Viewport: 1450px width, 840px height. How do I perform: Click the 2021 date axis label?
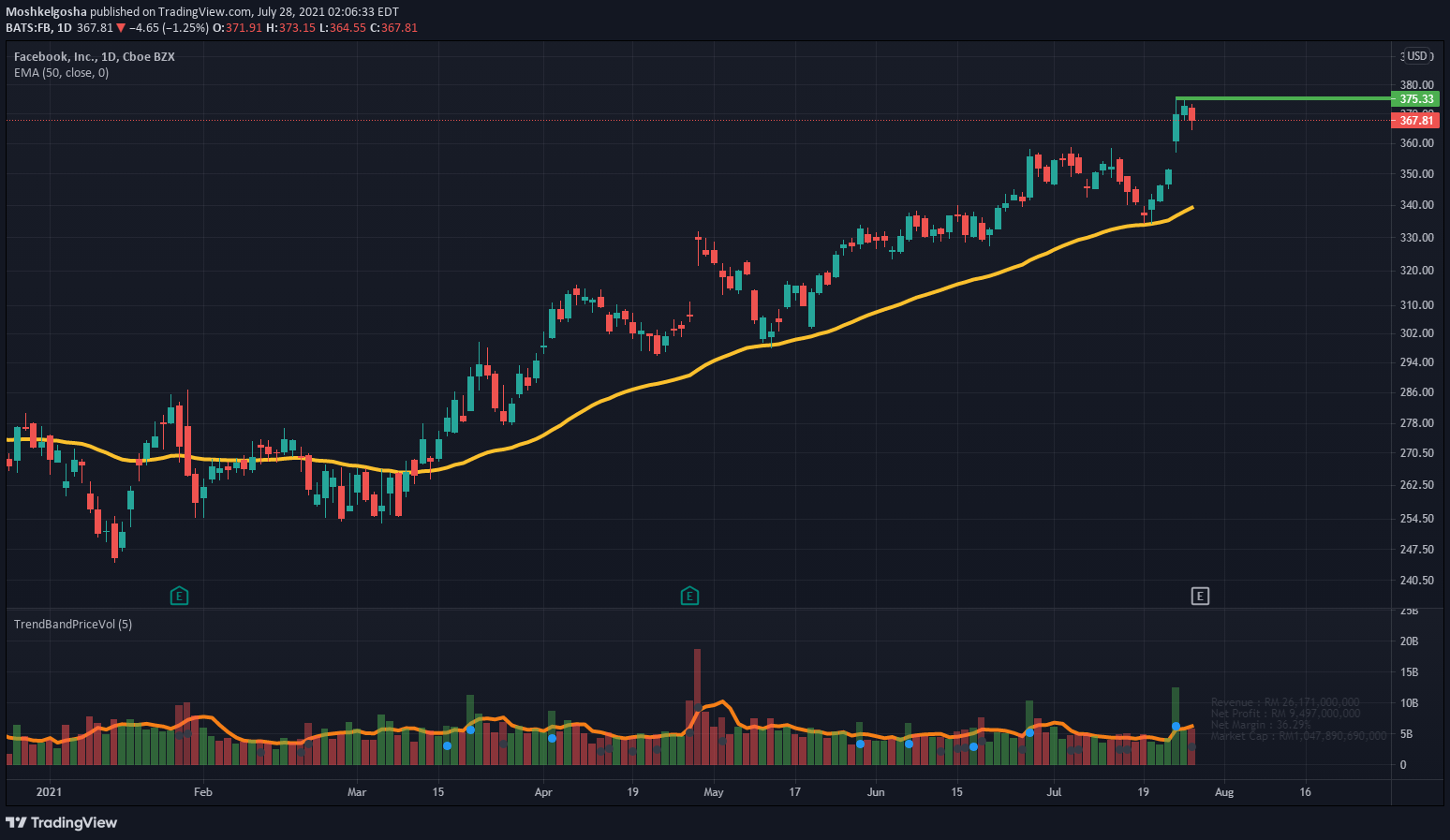49,792
